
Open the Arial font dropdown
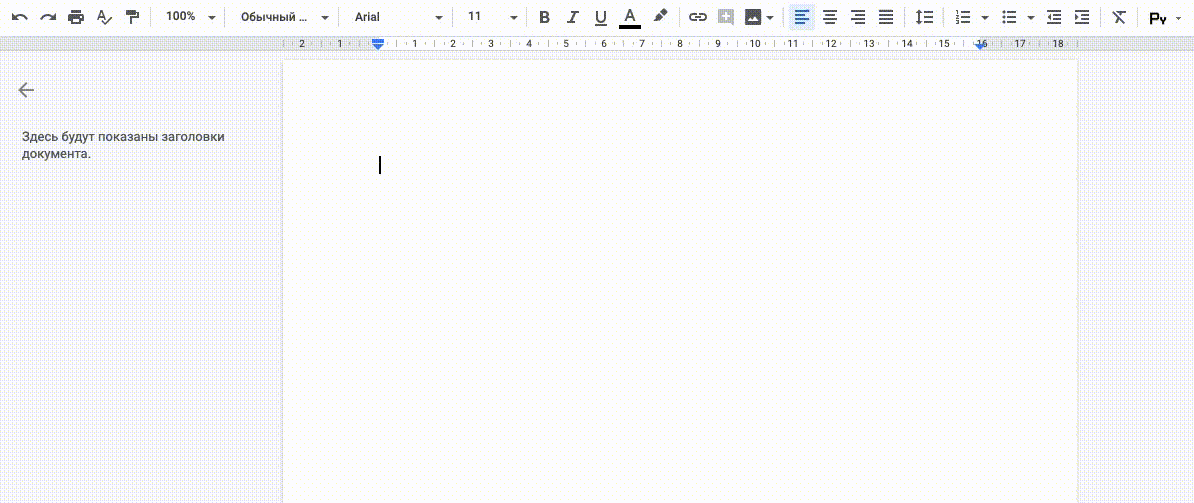point(397,17)
